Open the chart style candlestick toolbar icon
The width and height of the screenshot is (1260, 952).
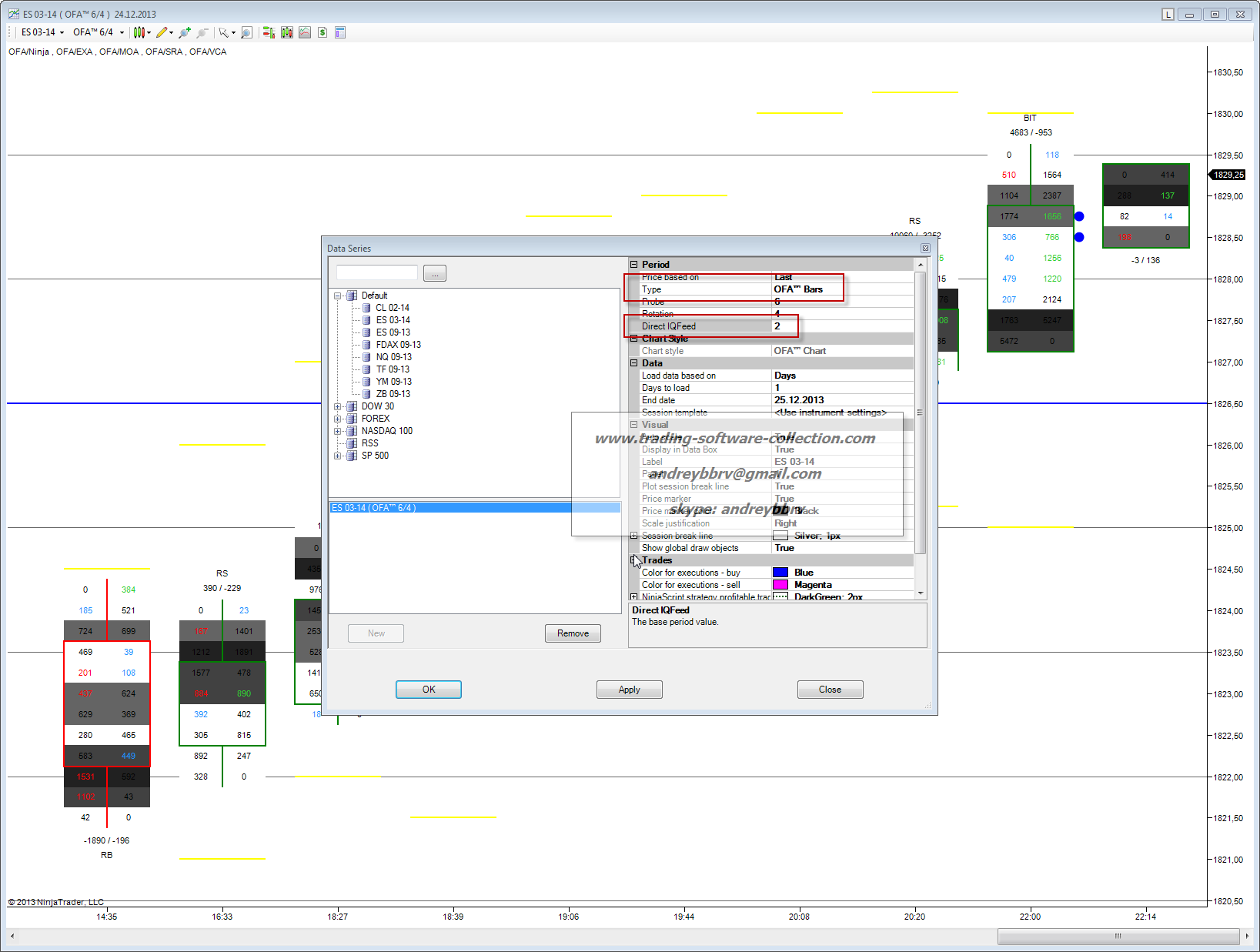click(x=139, y=32)
